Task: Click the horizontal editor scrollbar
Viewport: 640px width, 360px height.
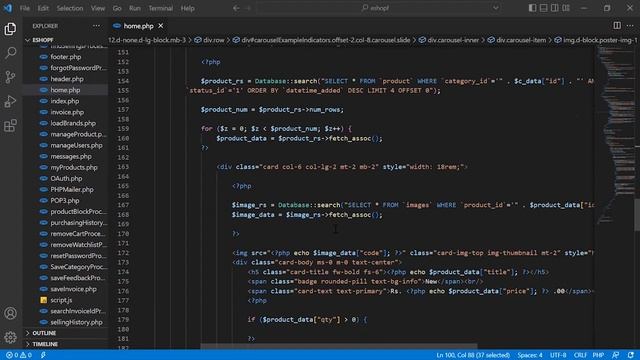Action: click(339, 347)
